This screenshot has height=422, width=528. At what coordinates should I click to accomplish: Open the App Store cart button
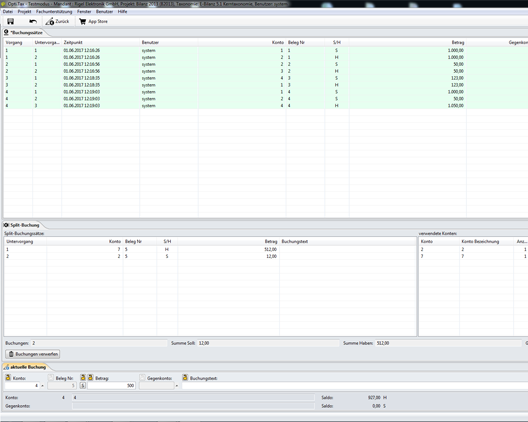(x=93, y=22)
